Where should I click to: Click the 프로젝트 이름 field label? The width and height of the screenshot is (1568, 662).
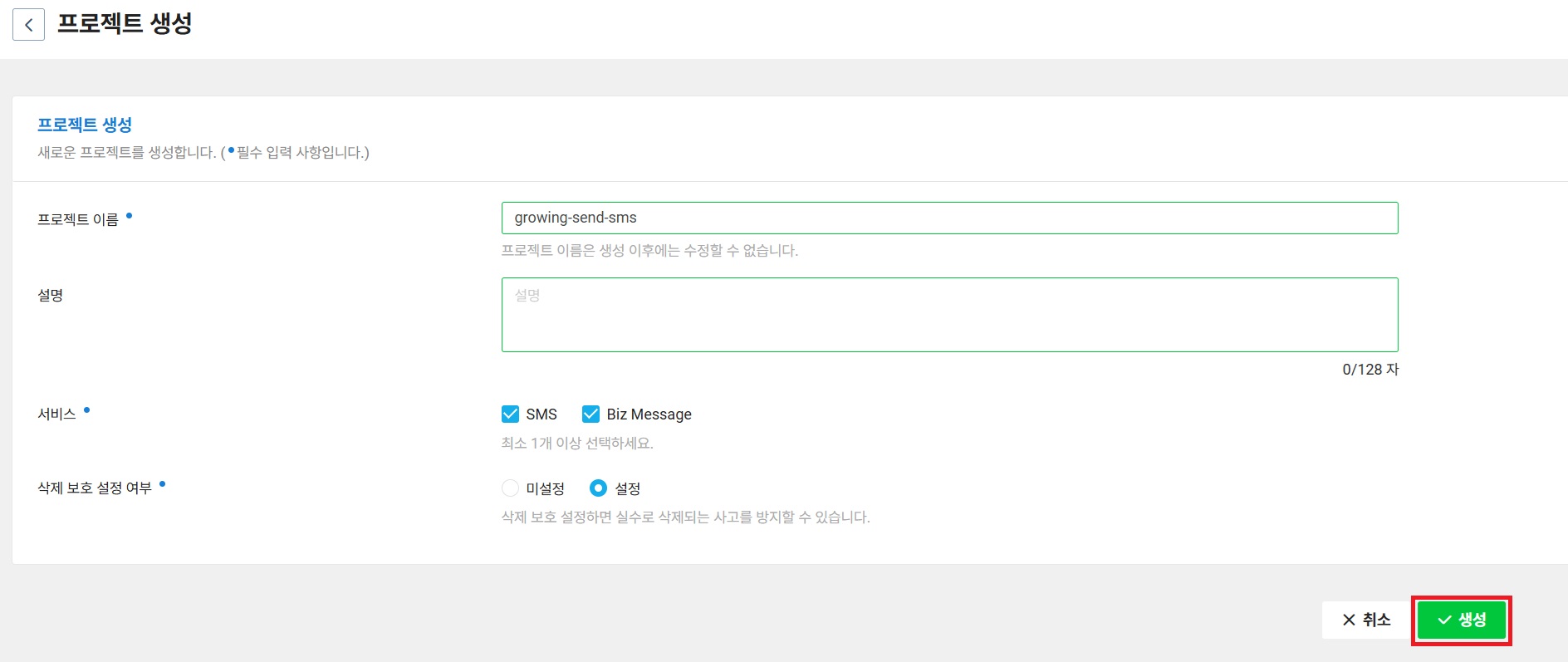click(x=78, y=219)
